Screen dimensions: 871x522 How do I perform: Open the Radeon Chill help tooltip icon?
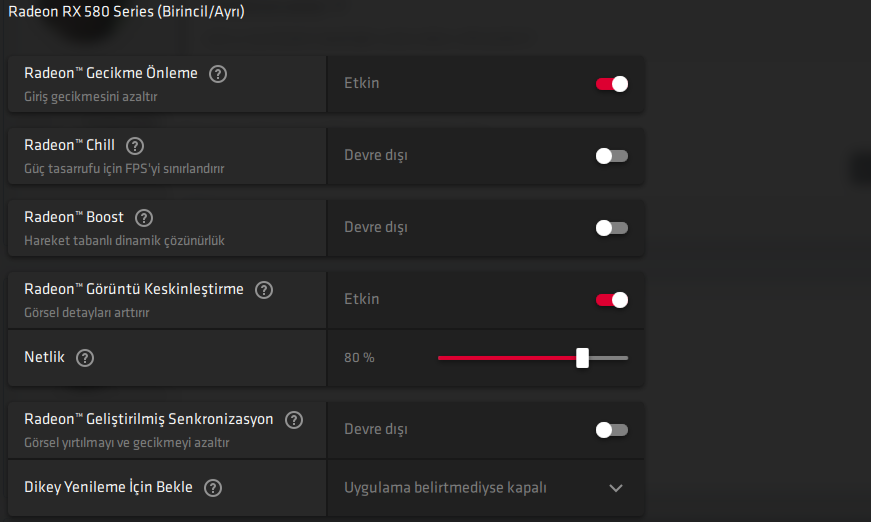click(135, 146)
